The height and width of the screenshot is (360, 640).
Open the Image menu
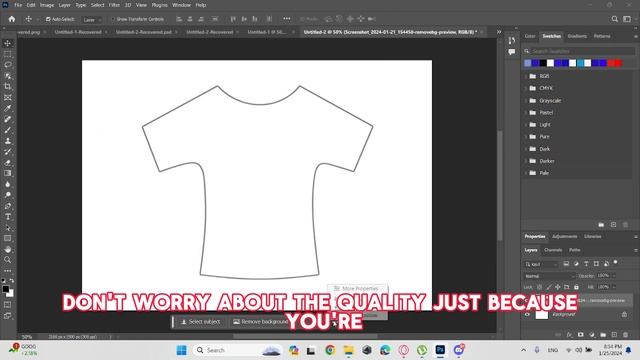pyautogui.click(x=47, y=5)
